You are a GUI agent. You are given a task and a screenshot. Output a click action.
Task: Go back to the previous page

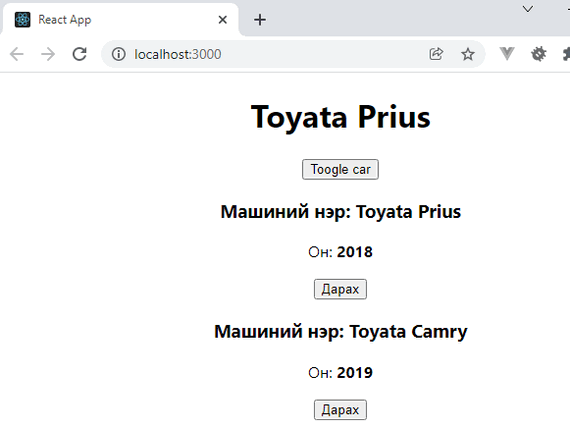[x=17, y=55]
